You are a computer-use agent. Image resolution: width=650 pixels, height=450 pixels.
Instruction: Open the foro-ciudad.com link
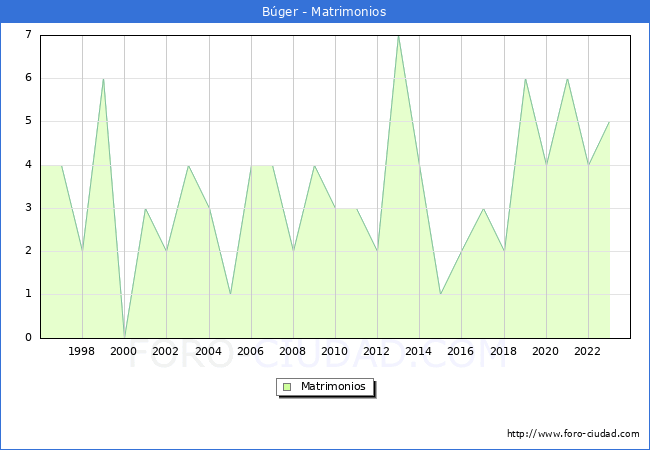573,434
